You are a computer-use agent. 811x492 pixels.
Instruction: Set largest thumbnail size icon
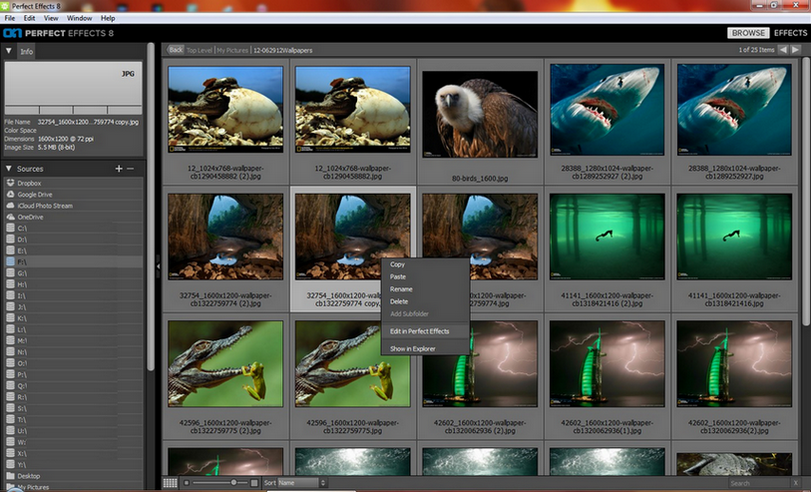click(x=254, y=483)
